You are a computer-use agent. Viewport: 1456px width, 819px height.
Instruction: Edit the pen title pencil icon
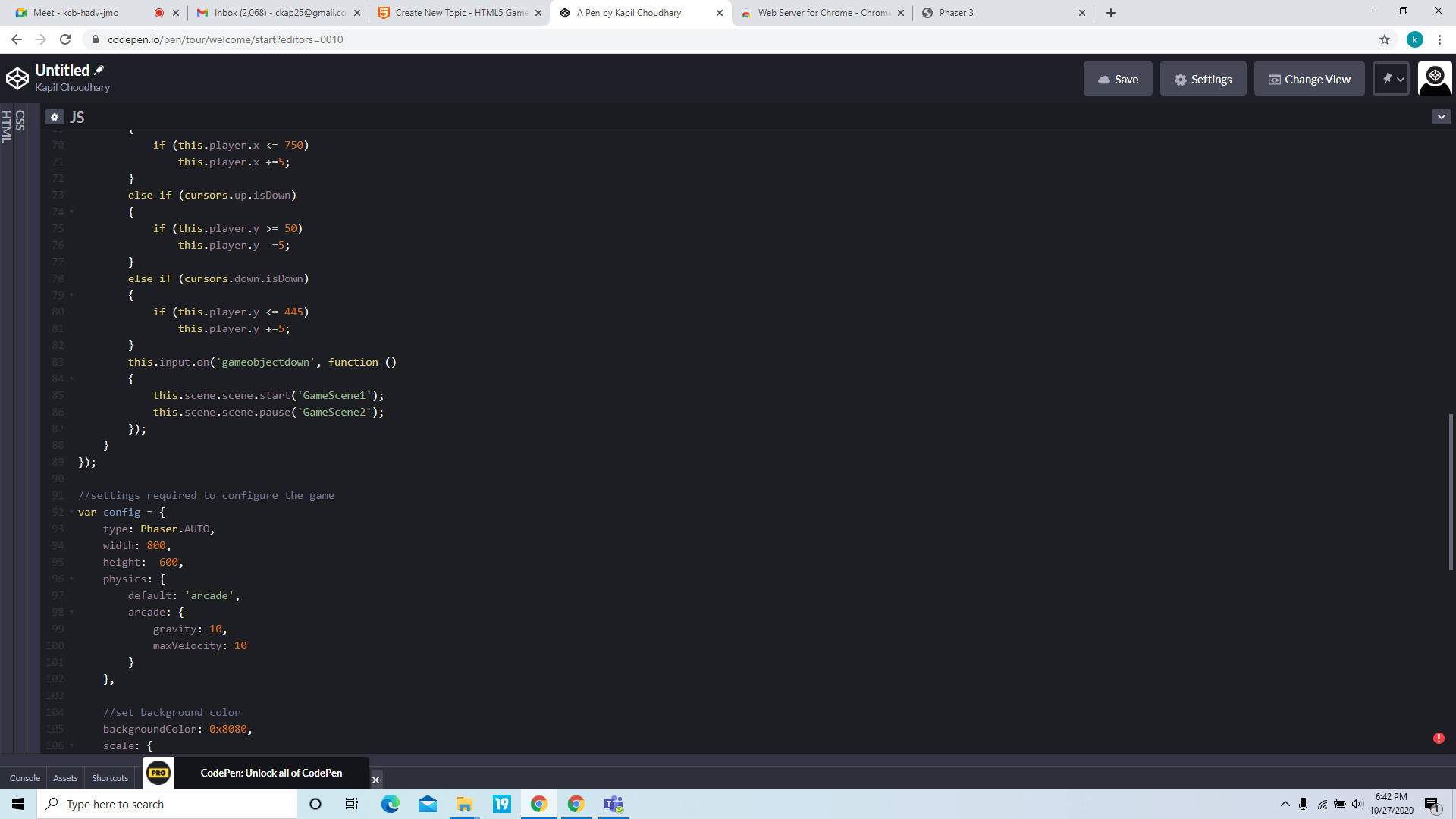point(99,70)
